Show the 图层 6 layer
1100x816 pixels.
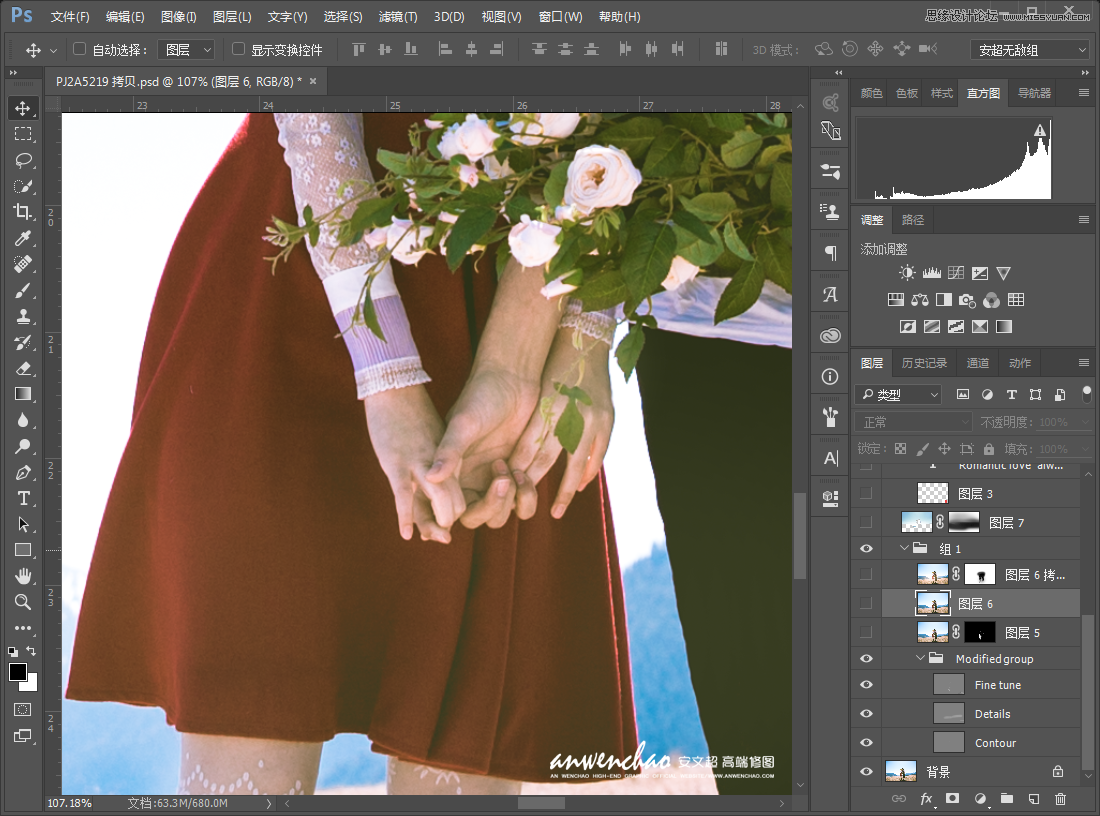(866, 603)
